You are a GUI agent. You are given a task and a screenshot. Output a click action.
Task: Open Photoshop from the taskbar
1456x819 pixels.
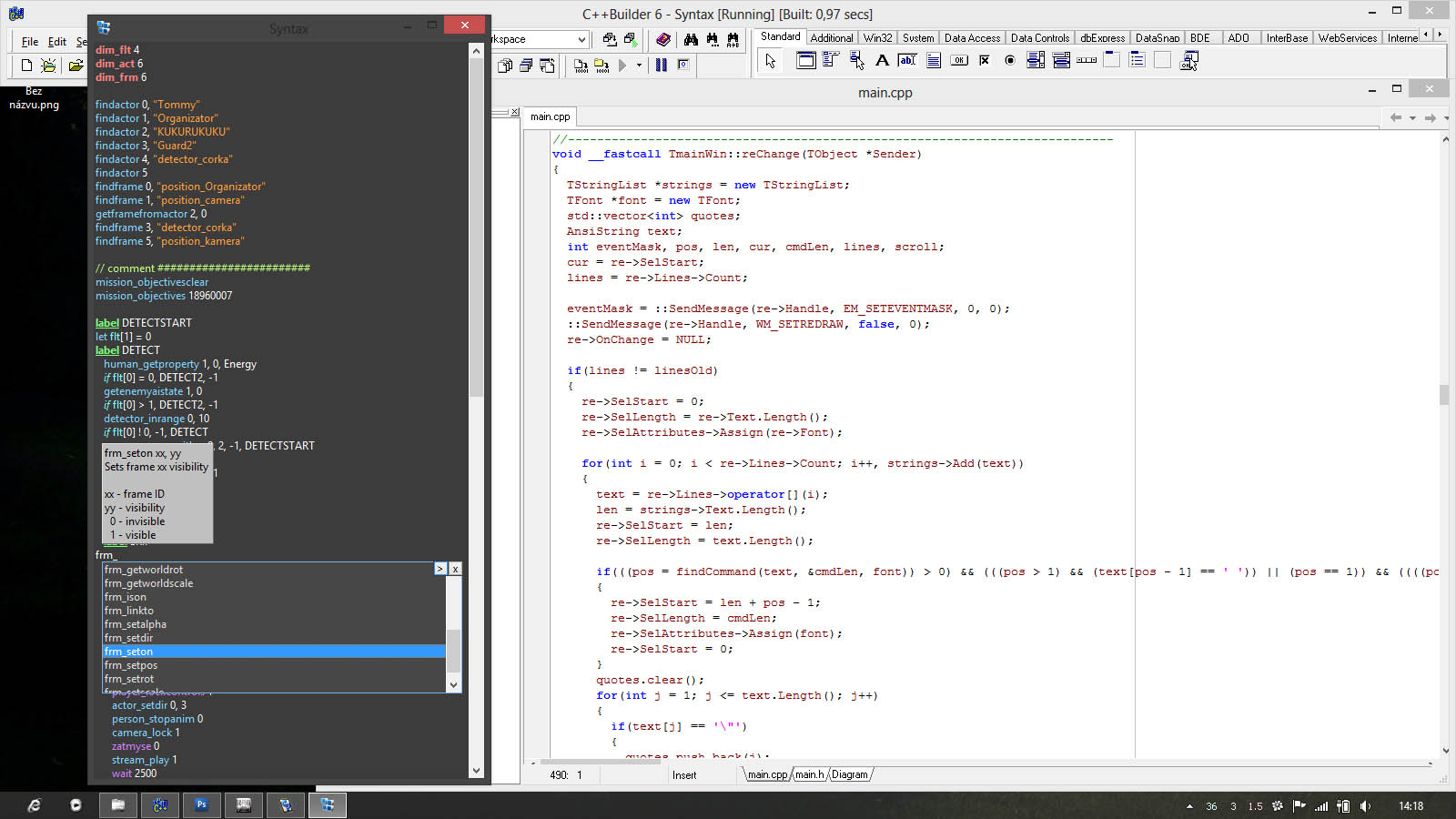click(201, 804)
